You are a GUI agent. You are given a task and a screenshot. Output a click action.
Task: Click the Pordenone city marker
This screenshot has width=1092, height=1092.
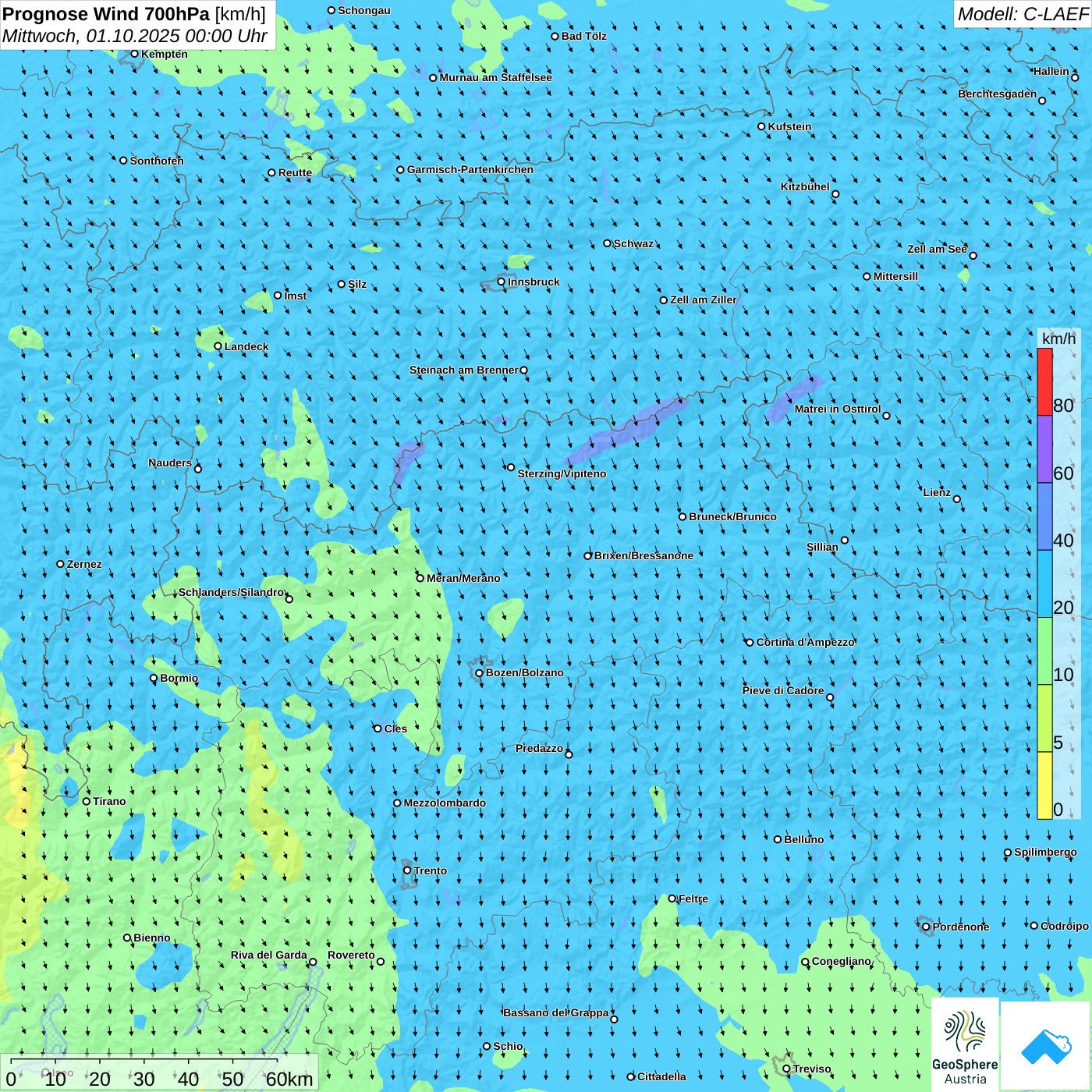(927, 927)
